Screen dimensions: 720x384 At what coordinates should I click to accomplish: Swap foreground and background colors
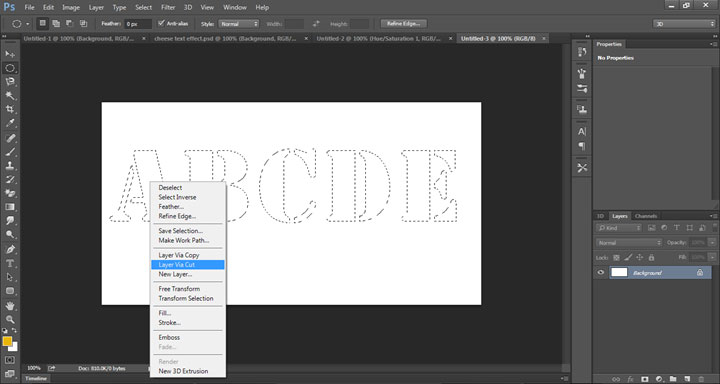point(14,330)
